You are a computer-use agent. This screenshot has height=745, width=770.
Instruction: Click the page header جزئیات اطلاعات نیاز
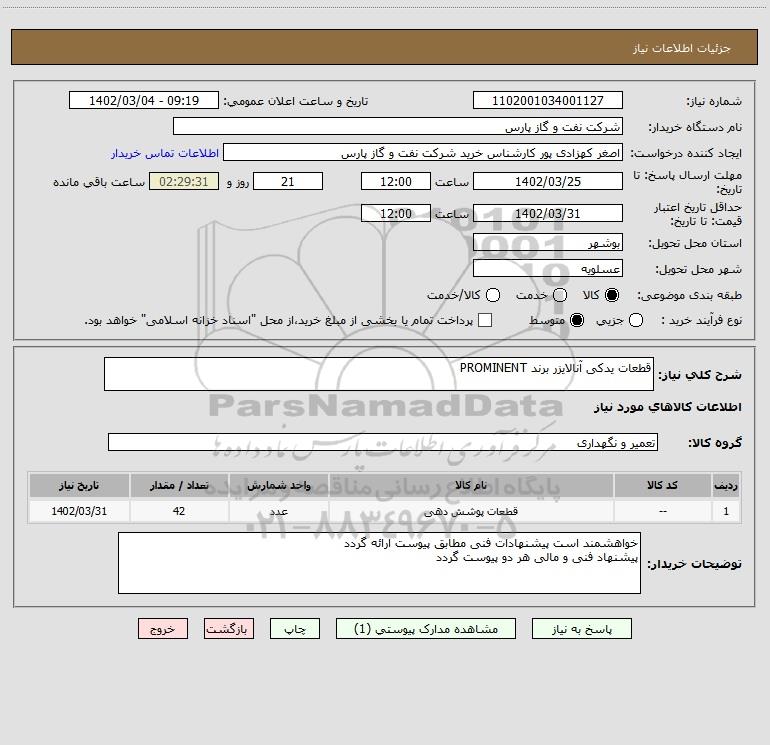(681, 48)
